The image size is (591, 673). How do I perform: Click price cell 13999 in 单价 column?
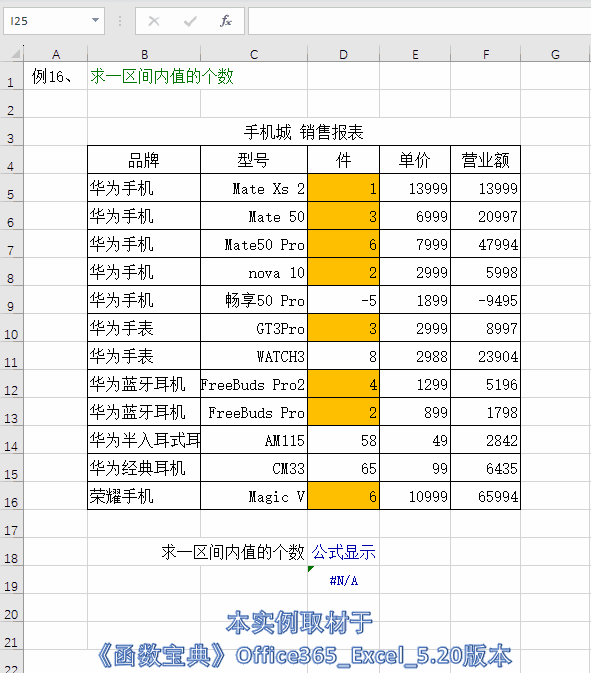pyautogui.click(x=415, y=188)
